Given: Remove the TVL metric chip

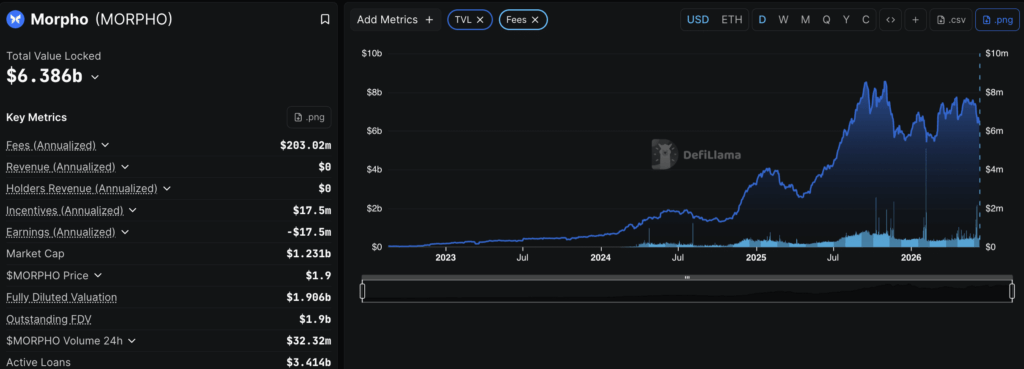Looking at the screenshot, I should (x=480, y=20).
